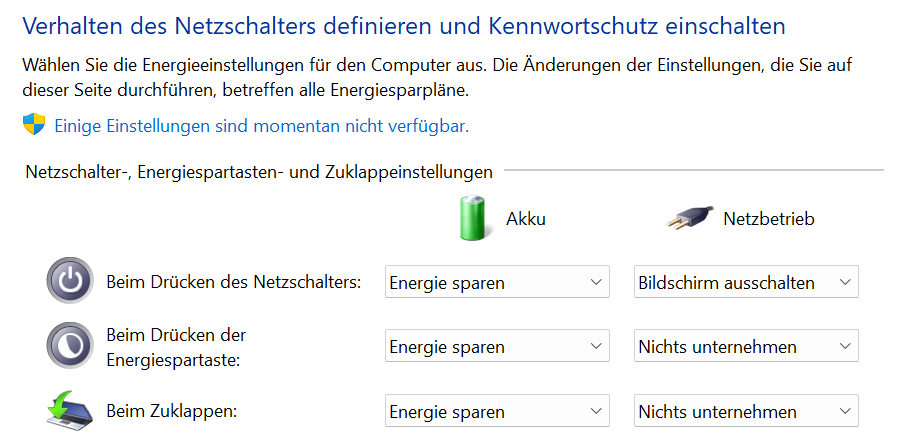Click the 'Beim Drücken des Netzschalters' label

[233, 283]
